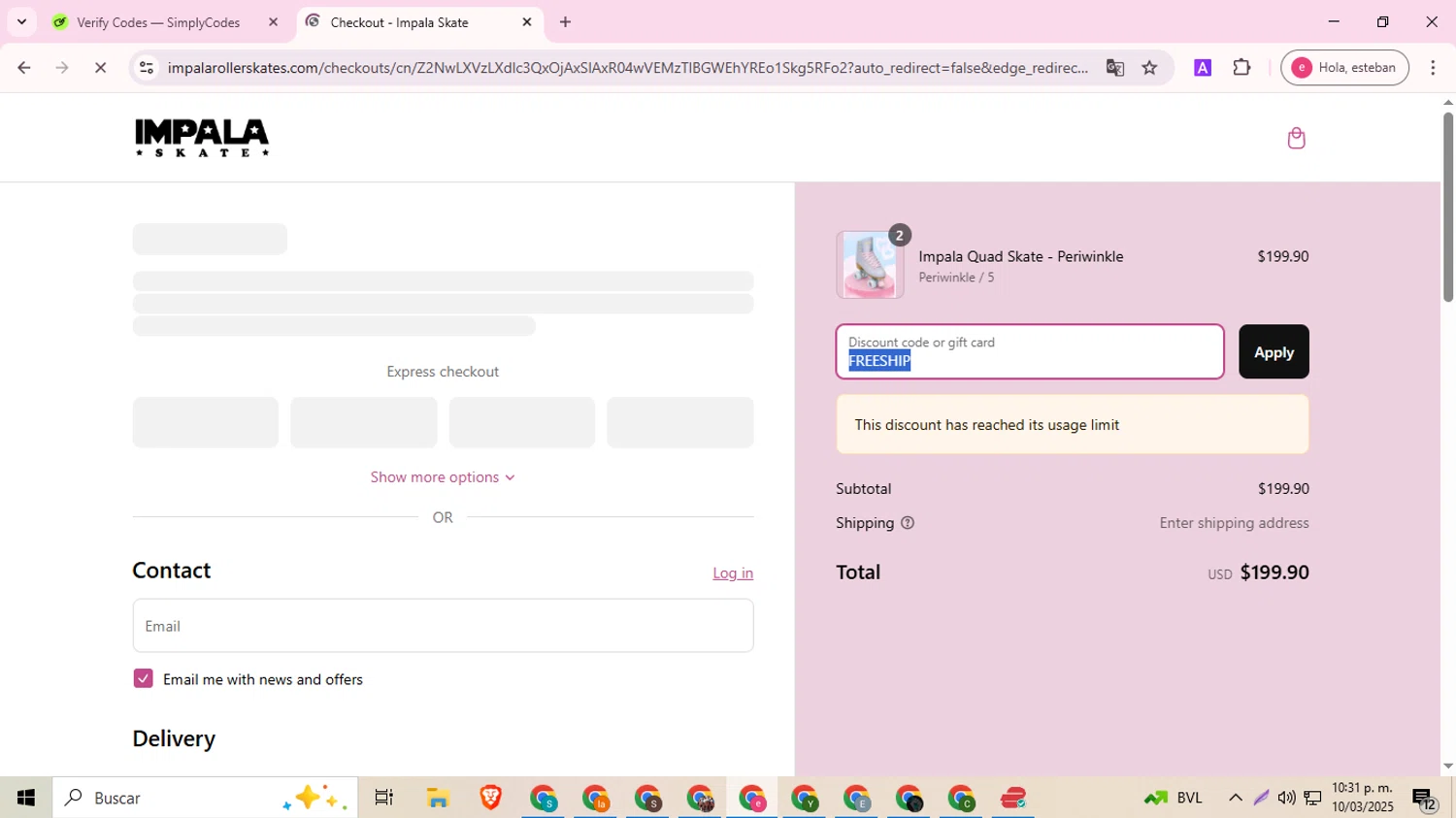1456x818 pixels.
Task: Expand Show more options
Action: pyautogui.click(x=443, y=477)
